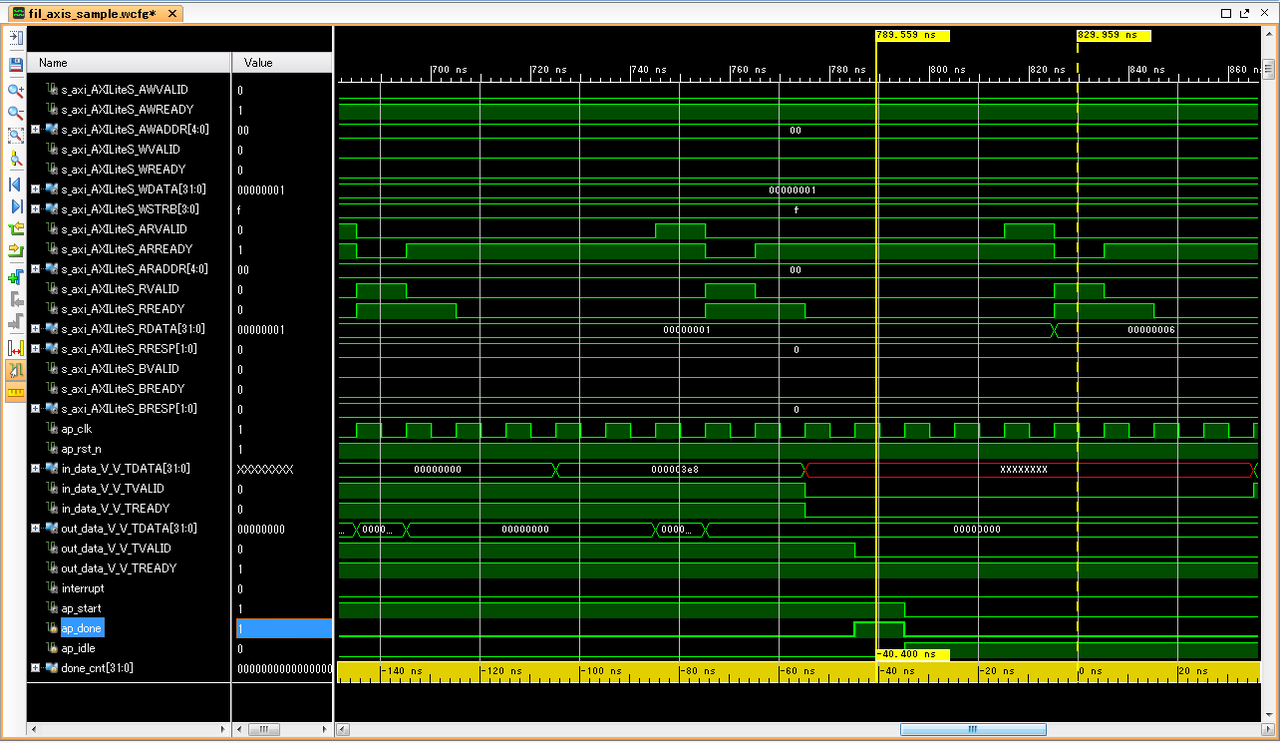The width and height of the screenshot is (1280, 743).
Task: Select the in_data_V_V_TREADY signal
Action: pos(116,509)
